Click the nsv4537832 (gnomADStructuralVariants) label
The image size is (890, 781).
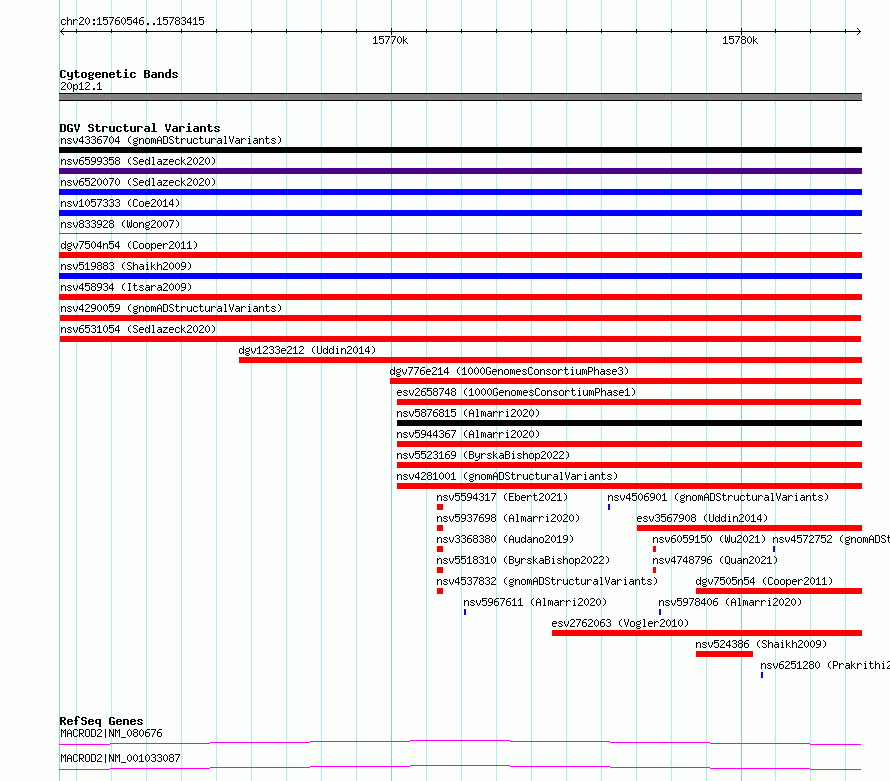(547, 581)
